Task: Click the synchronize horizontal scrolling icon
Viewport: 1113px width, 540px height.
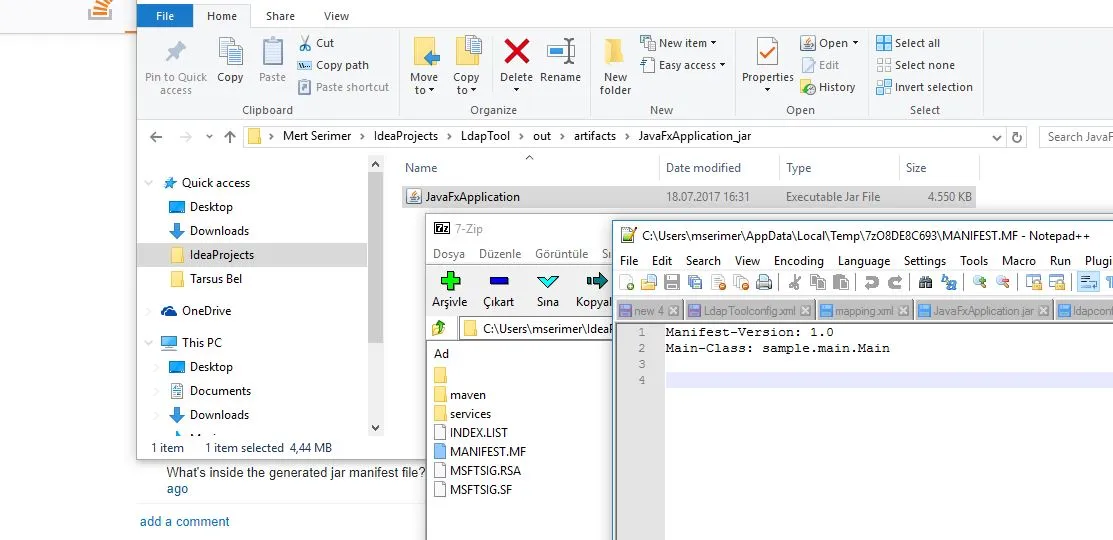Action: pyautogui.click(x=1057, y=282)
